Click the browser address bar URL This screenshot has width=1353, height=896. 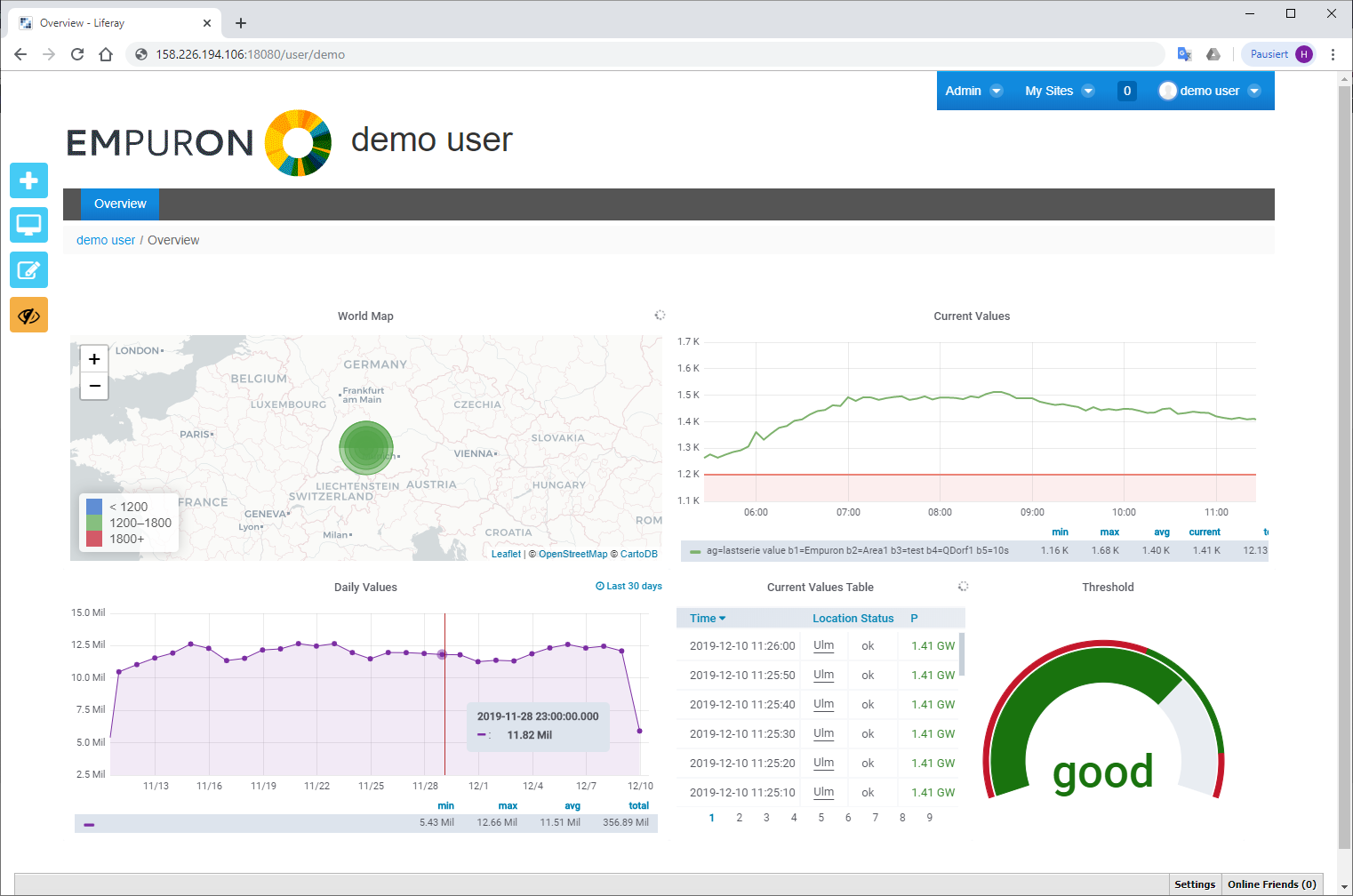(x=251, y=54)
